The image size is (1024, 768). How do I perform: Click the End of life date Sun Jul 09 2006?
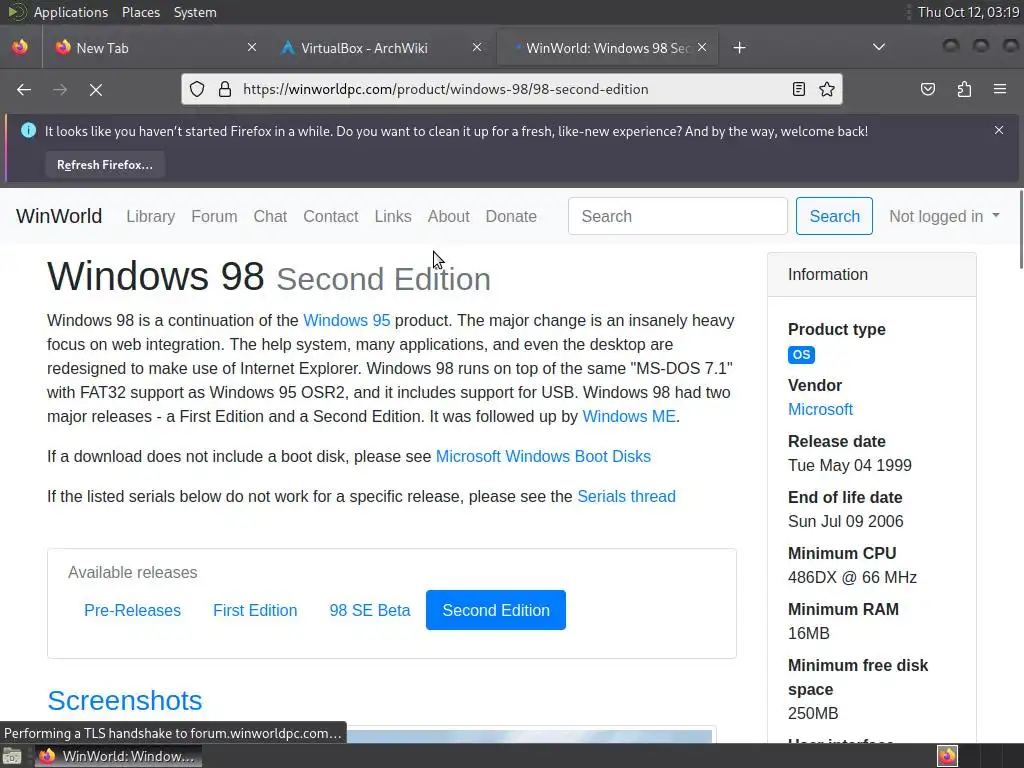click(x=846, y=522)
